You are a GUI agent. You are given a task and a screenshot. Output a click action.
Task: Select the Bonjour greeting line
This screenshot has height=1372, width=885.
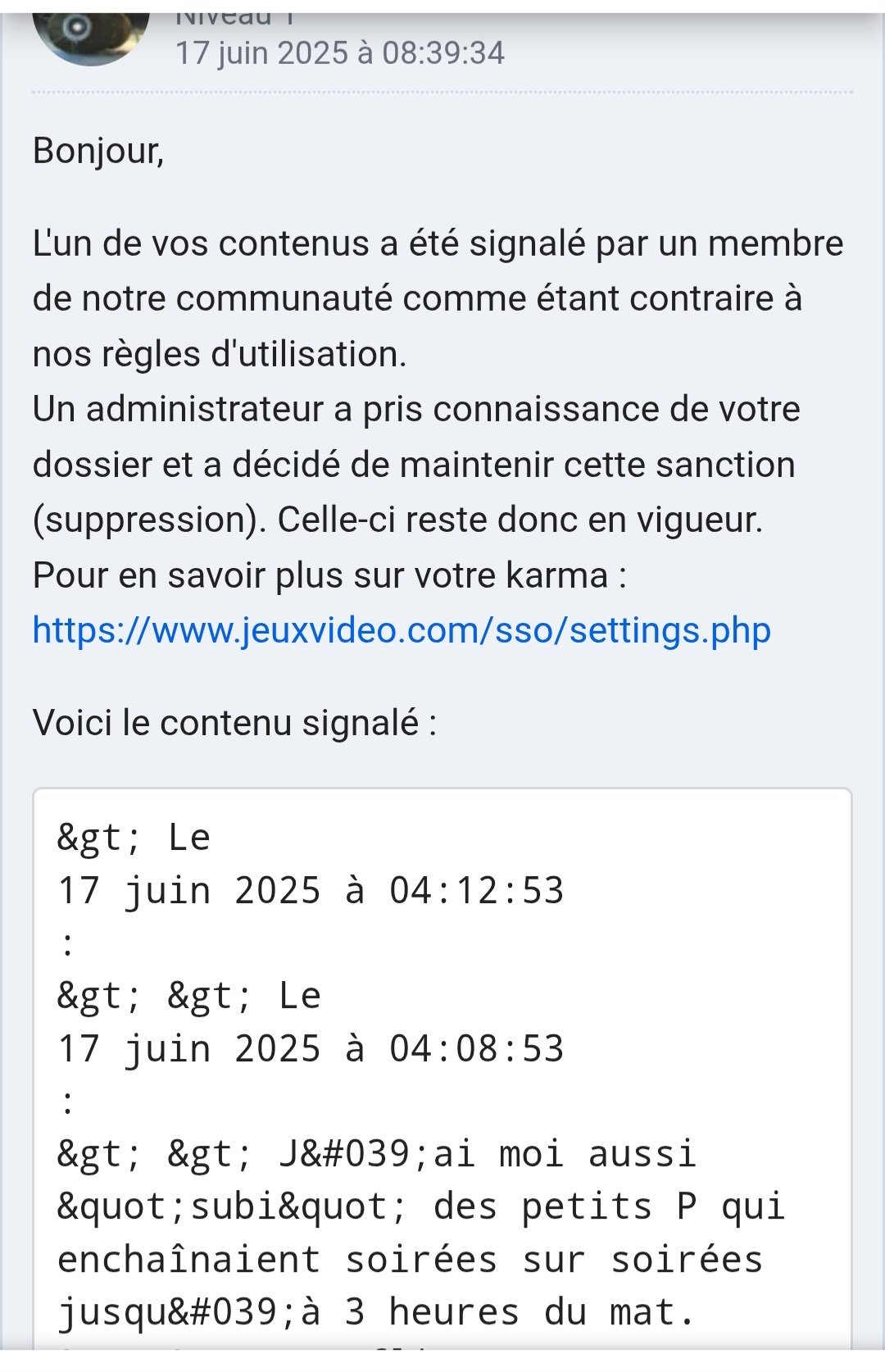tap(98, 152)
